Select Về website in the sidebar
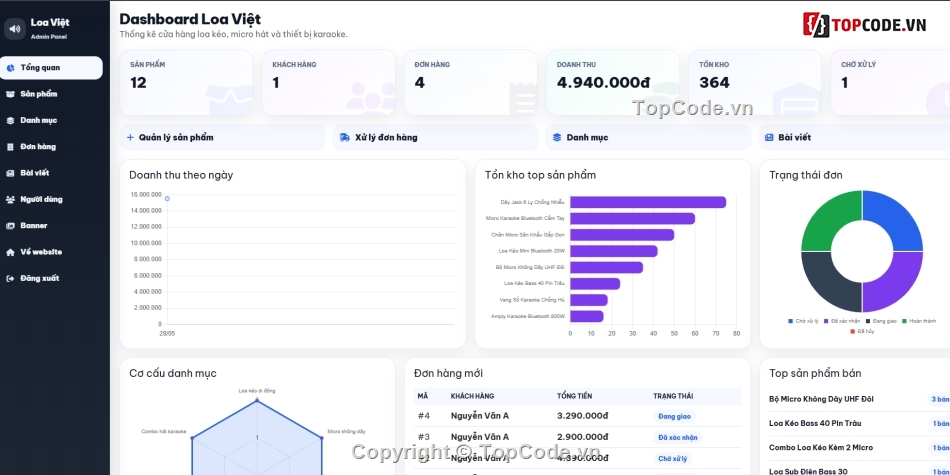The image size is (950, 475). pos(51,252)
